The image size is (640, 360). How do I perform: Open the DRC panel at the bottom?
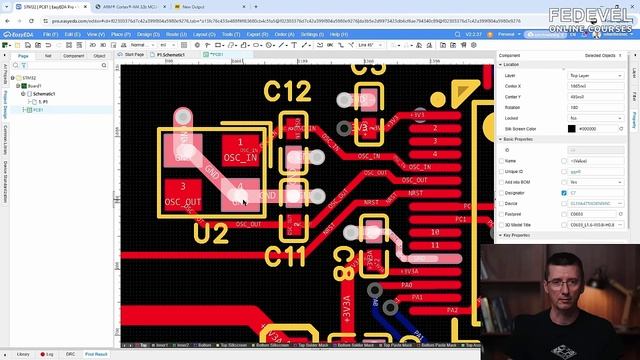pos(70,354)
